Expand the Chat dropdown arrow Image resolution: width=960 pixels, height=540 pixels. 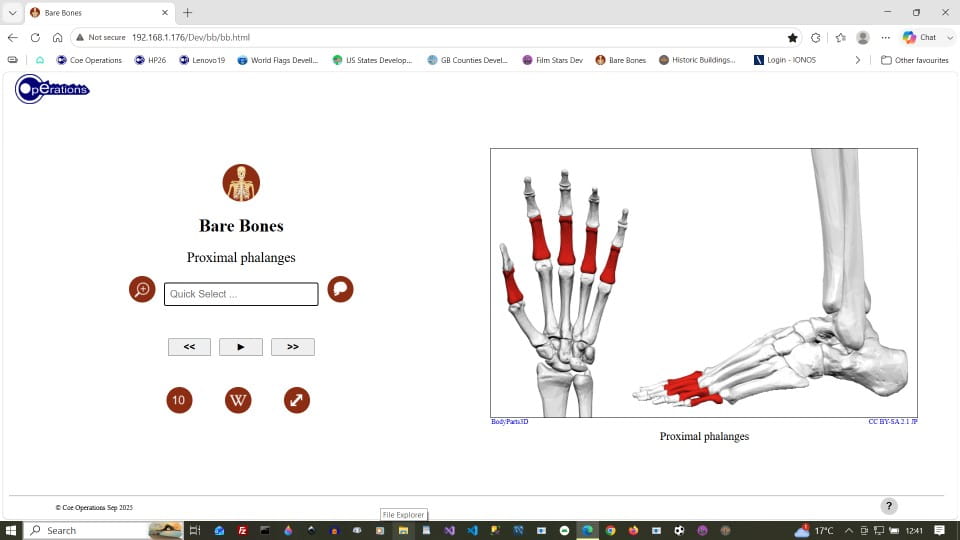(x=950, y=37)
